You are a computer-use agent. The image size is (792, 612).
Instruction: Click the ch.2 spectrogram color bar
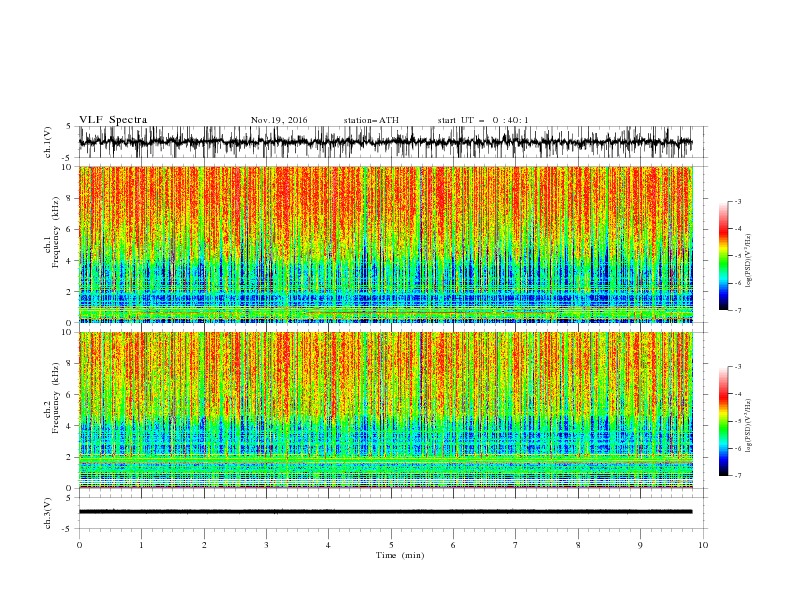point(723,421)
